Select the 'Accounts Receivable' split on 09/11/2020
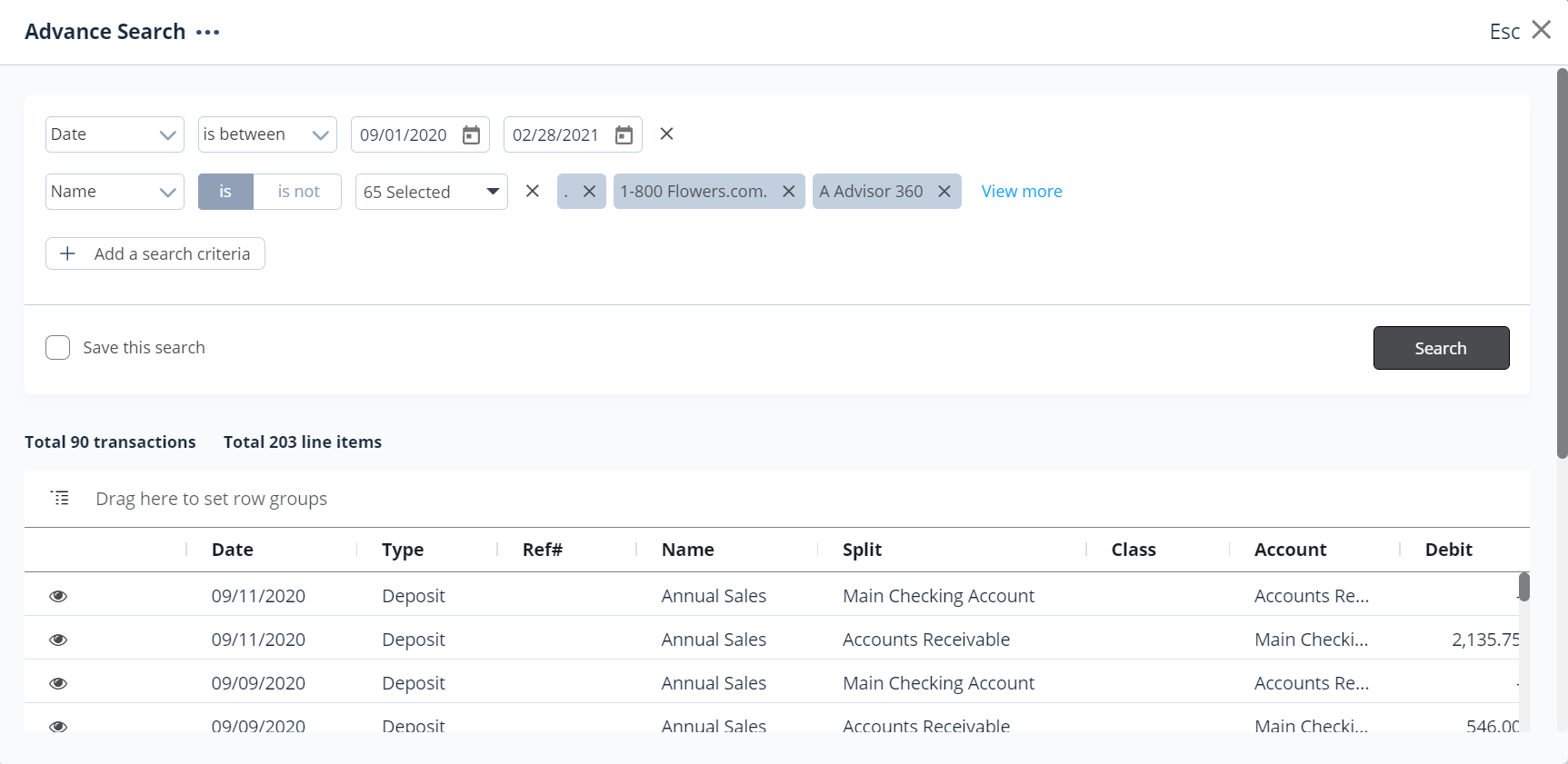Image resolution: width=1568 pixels, height=764 pixels. click(x=926, y=640)
